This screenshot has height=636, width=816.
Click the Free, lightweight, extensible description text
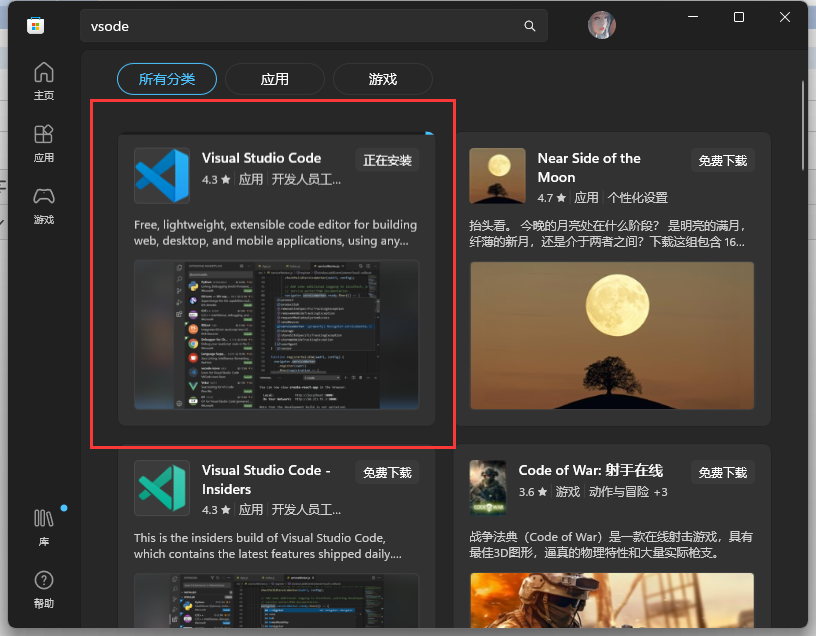pyautogui.click(x=275, y=233)
